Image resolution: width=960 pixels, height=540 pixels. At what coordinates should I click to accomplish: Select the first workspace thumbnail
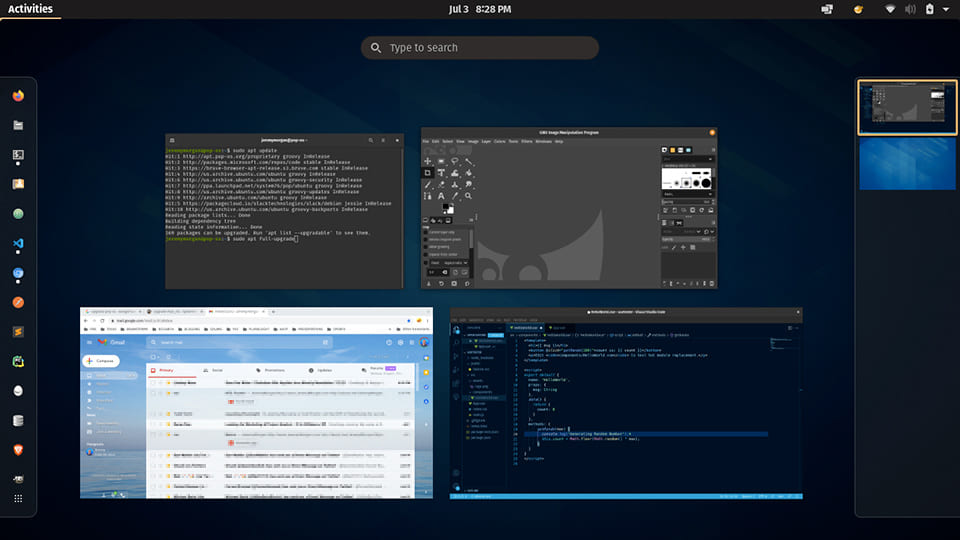coord(907,107)
